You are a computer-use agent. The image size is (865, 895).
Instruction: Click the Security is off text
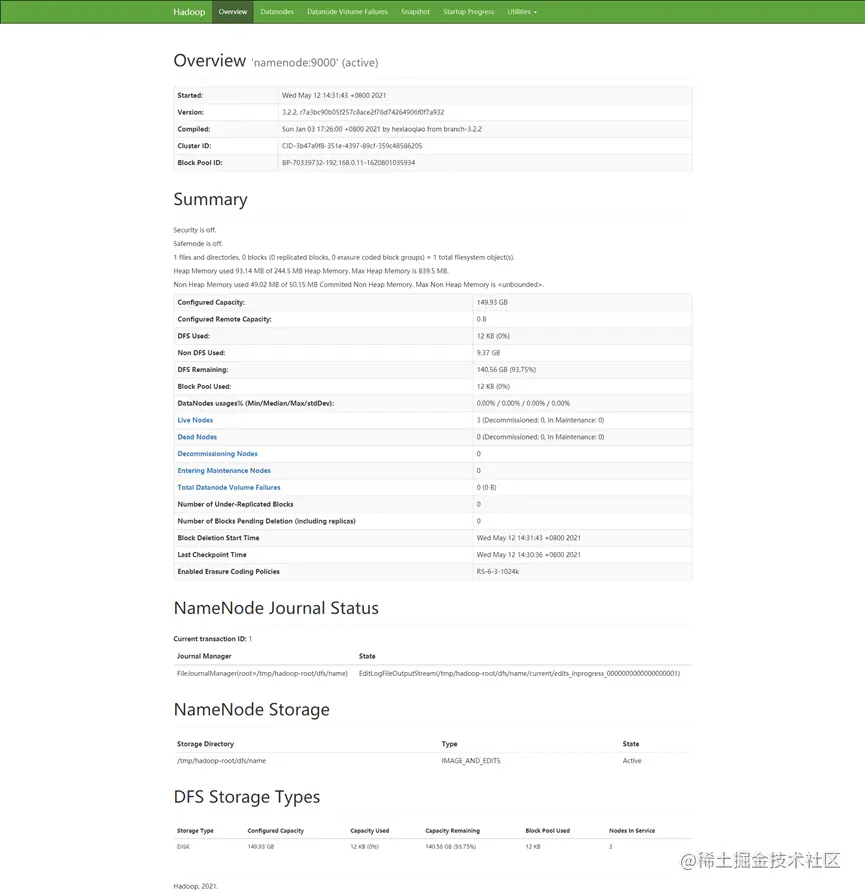pyautogui.click(x=195, y=230)
